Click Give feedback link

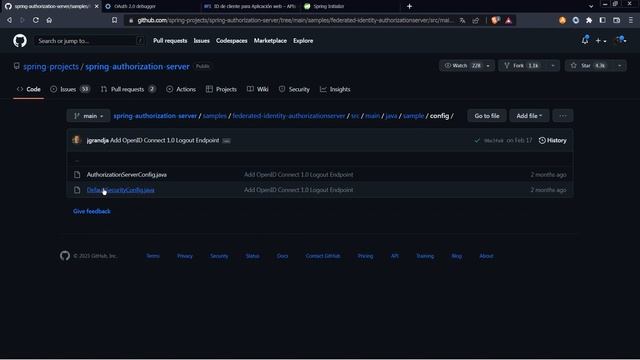[x=91, y=211]
